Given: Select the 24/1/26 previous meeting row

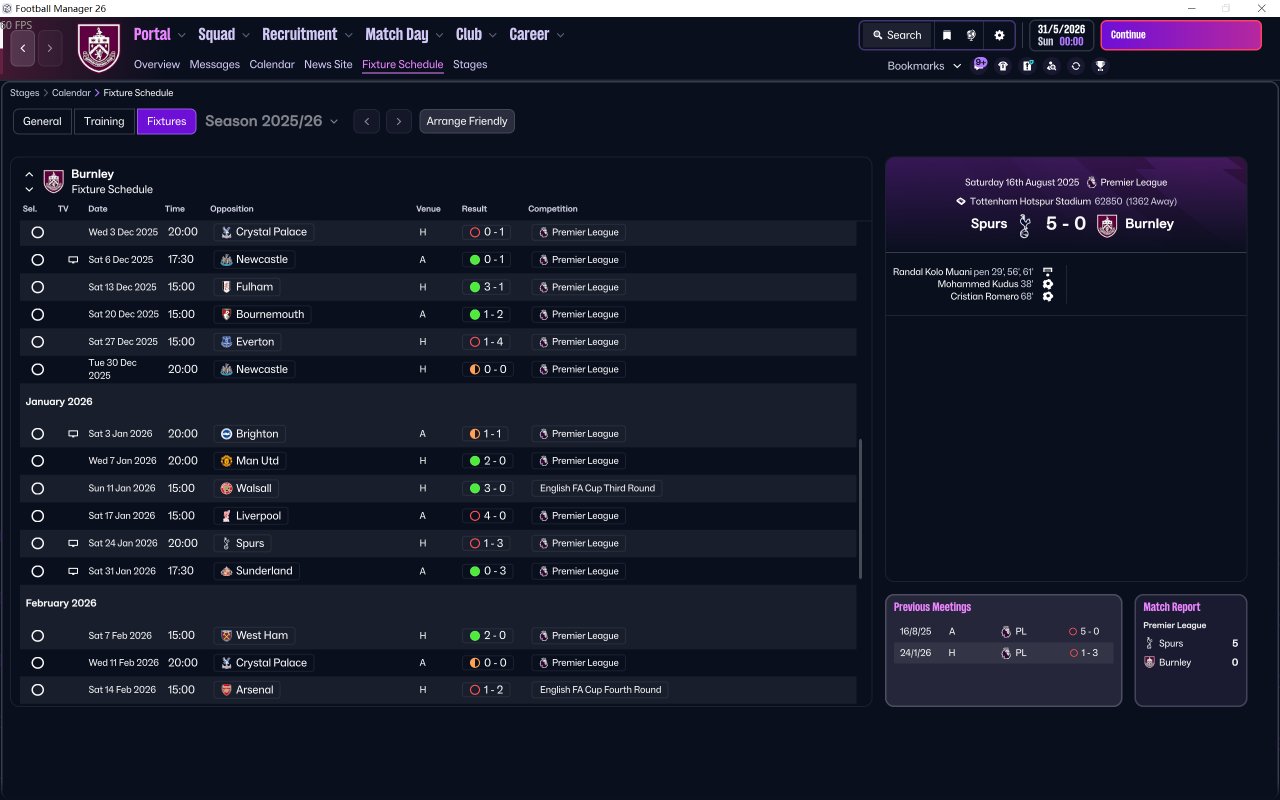Looking at the screenshot, I should click(1003, 653).
